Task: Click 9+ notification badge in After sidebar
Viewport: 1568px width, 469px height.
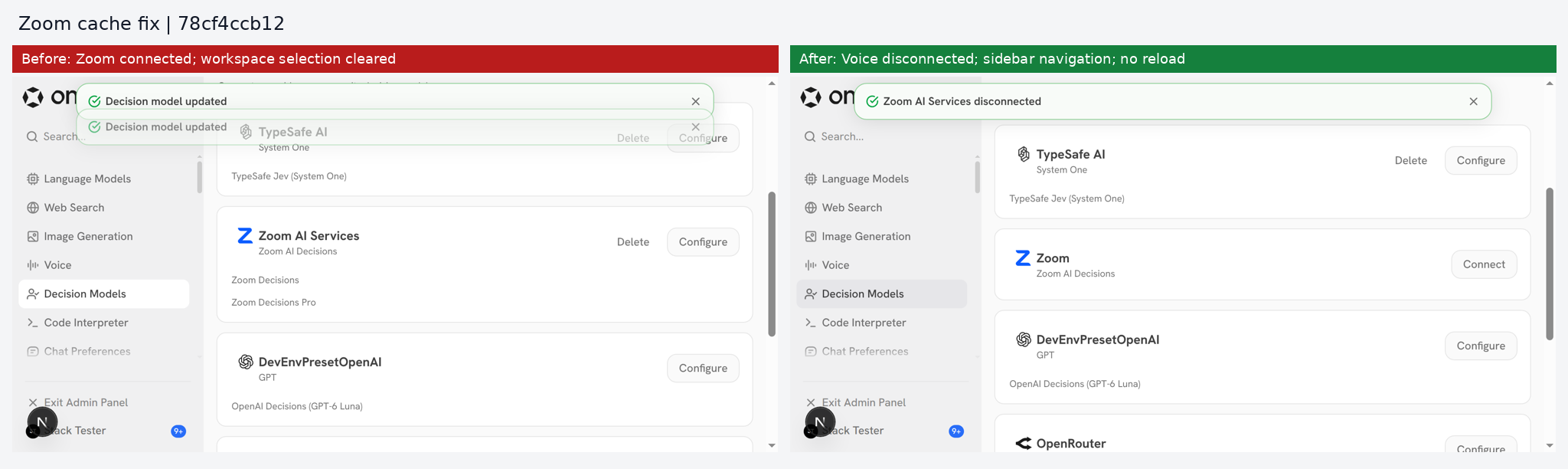Action: [956, 431]
